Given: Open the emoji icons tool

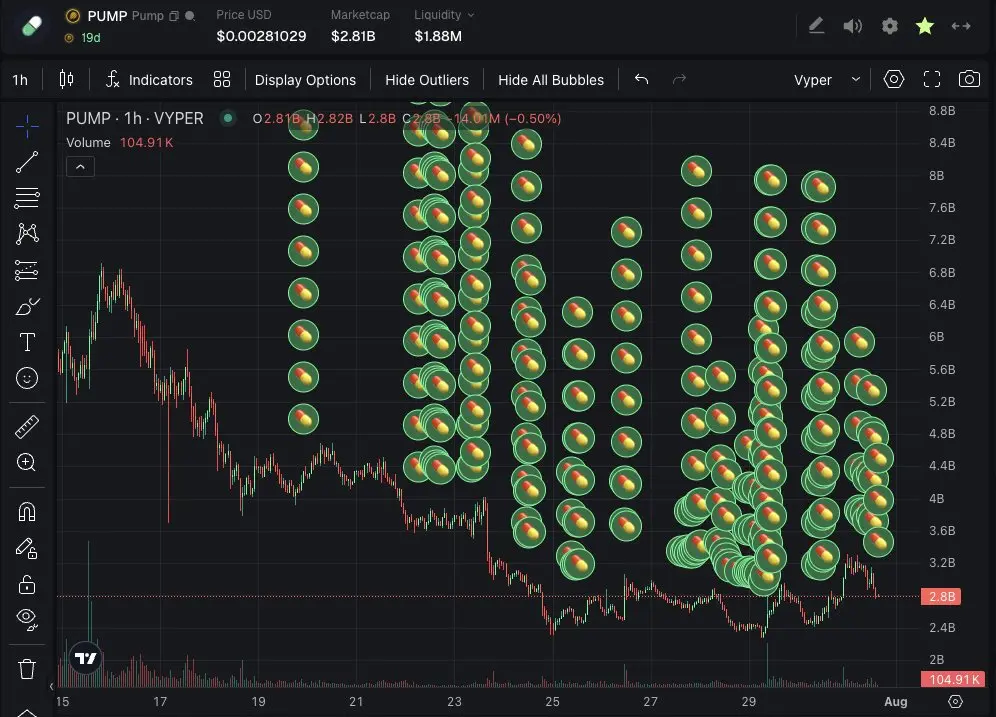Looking at the screenshot, I should (x=27, y=379).
